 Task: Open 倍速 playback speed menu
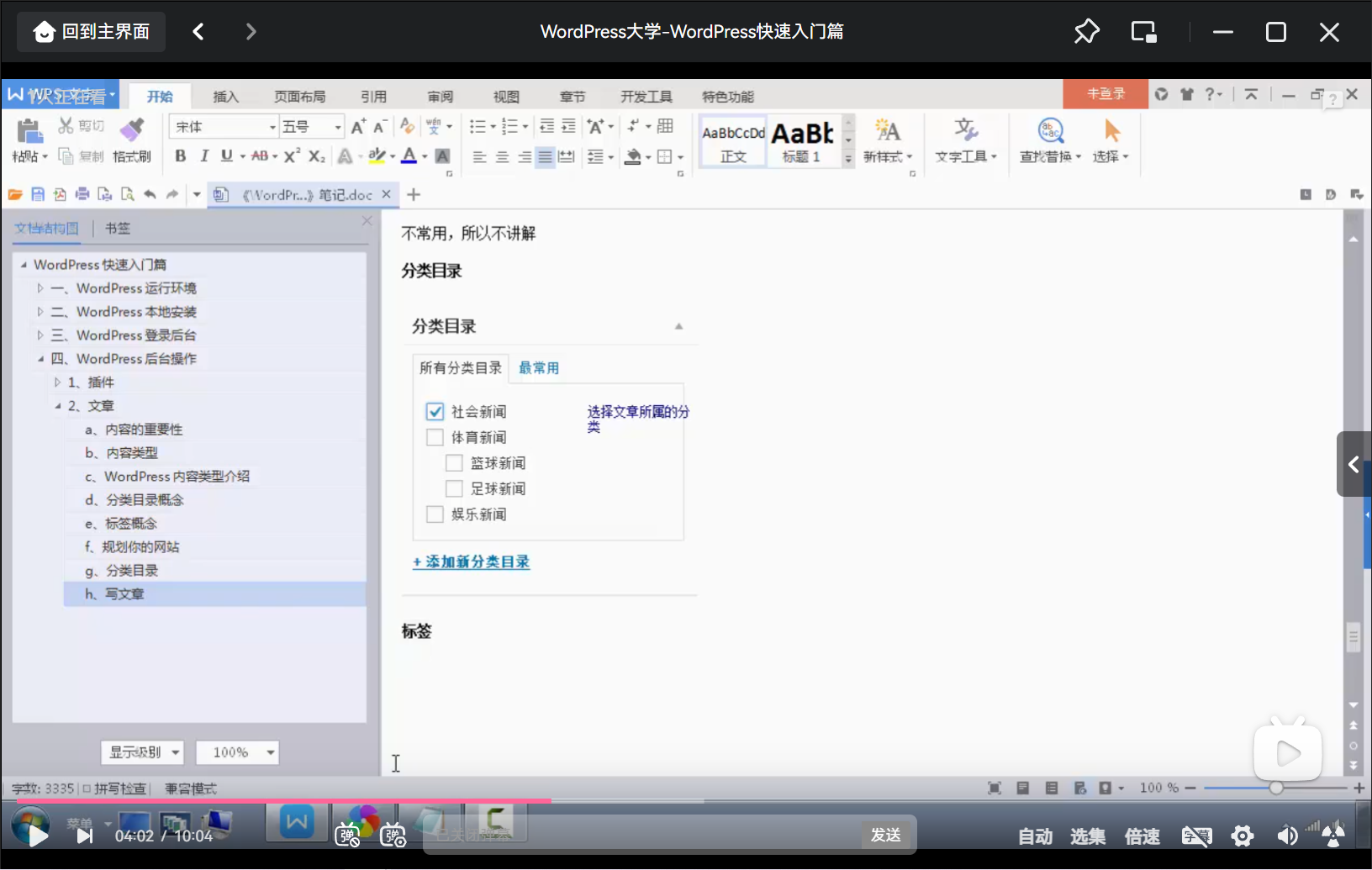coord(1142,836)
